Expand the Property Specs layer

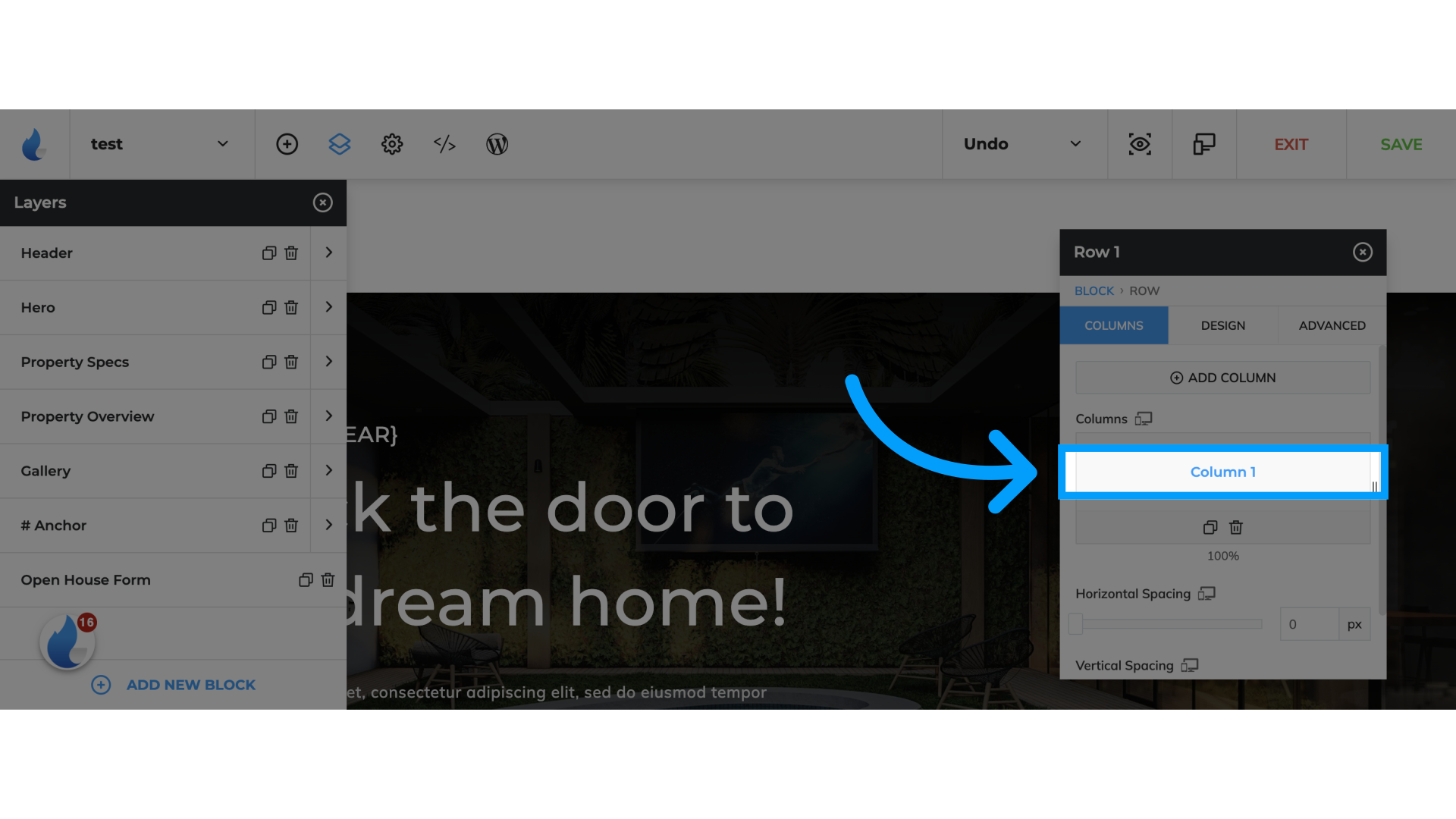tap(328, 361)
